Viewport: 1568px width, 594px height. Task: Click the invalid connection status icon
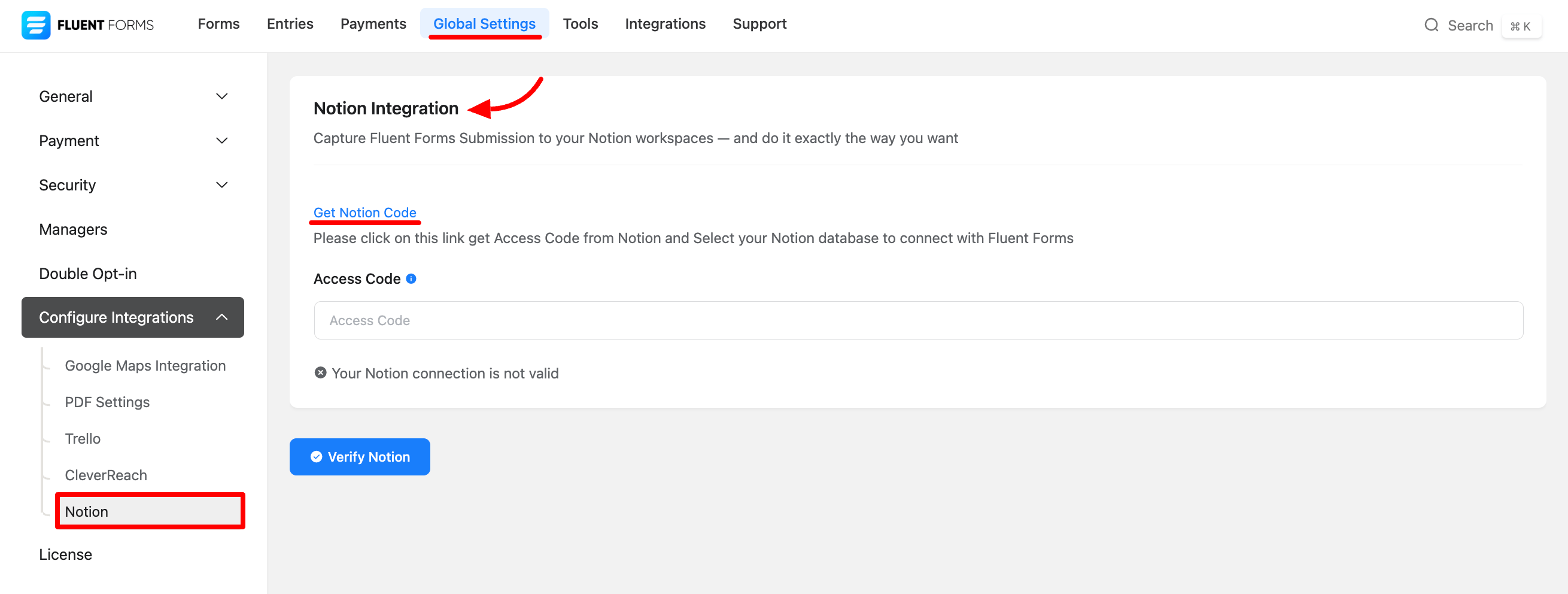coord(320,373)
